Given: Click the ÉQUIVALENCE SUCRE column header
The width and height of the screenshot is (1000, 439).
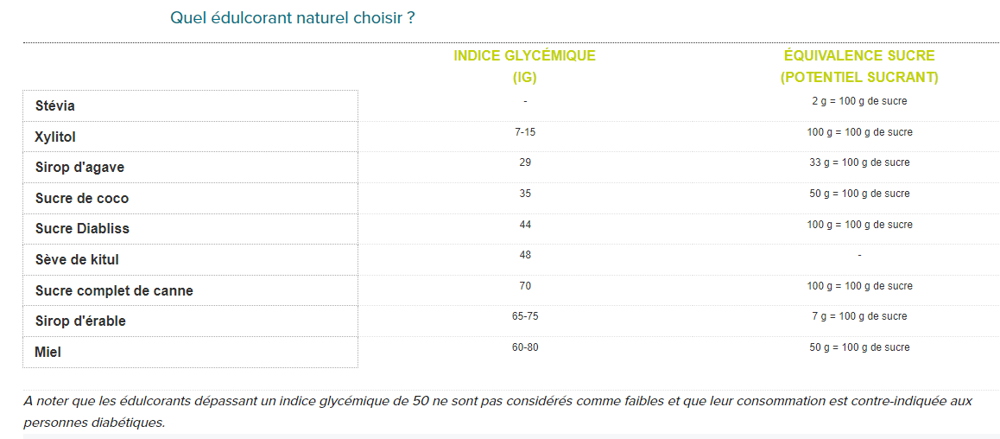Looking at the screenshot, I should pyautogui.click(x=859, y=65).
